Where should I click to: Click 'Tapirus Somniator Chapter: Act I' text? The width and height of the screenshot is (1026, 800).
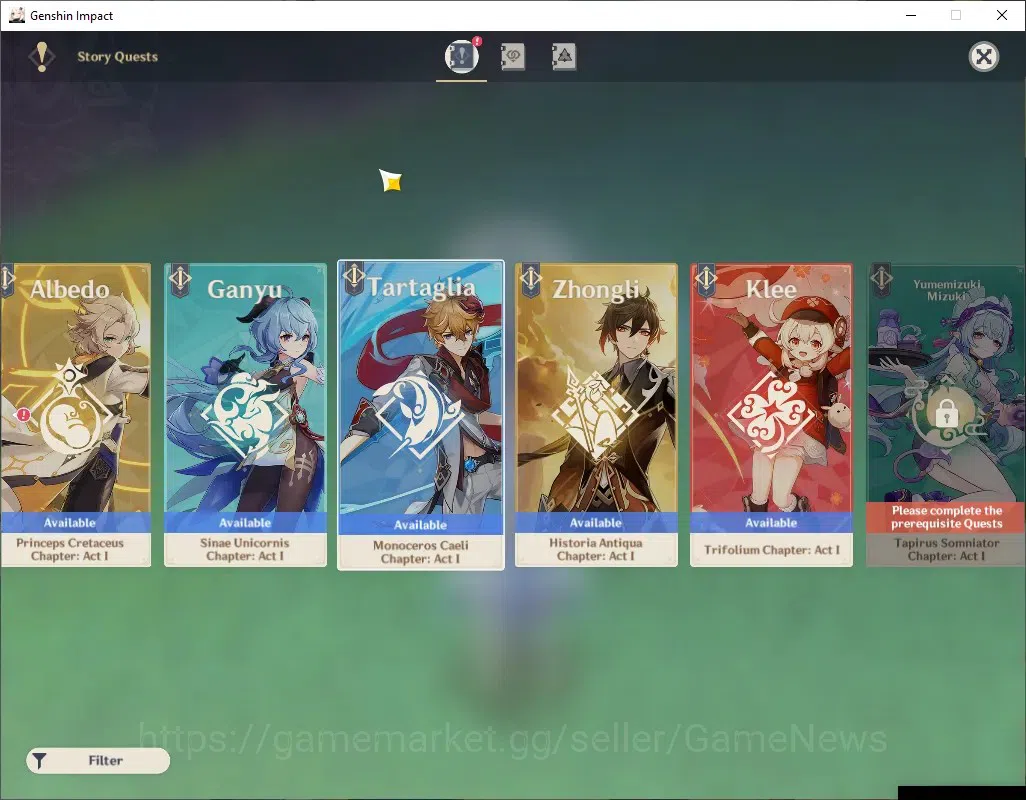(946, 549)
